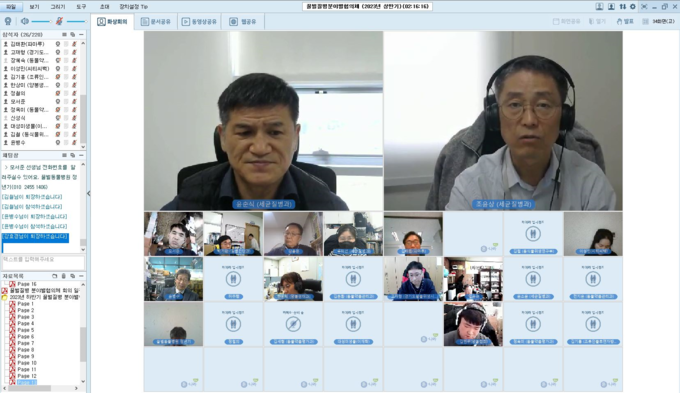The height and width of the screenshot is (393, 680).
Task: Click the trash icon in 자료목록 panel header
Action: pyautogui.click(x=63, y=276)
